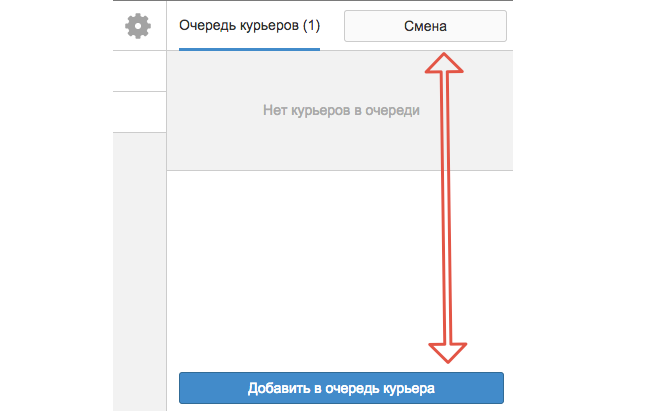Click 'Добавить в очередь курьера' button
Screen dimensions: 650x411
coord(341,388)
